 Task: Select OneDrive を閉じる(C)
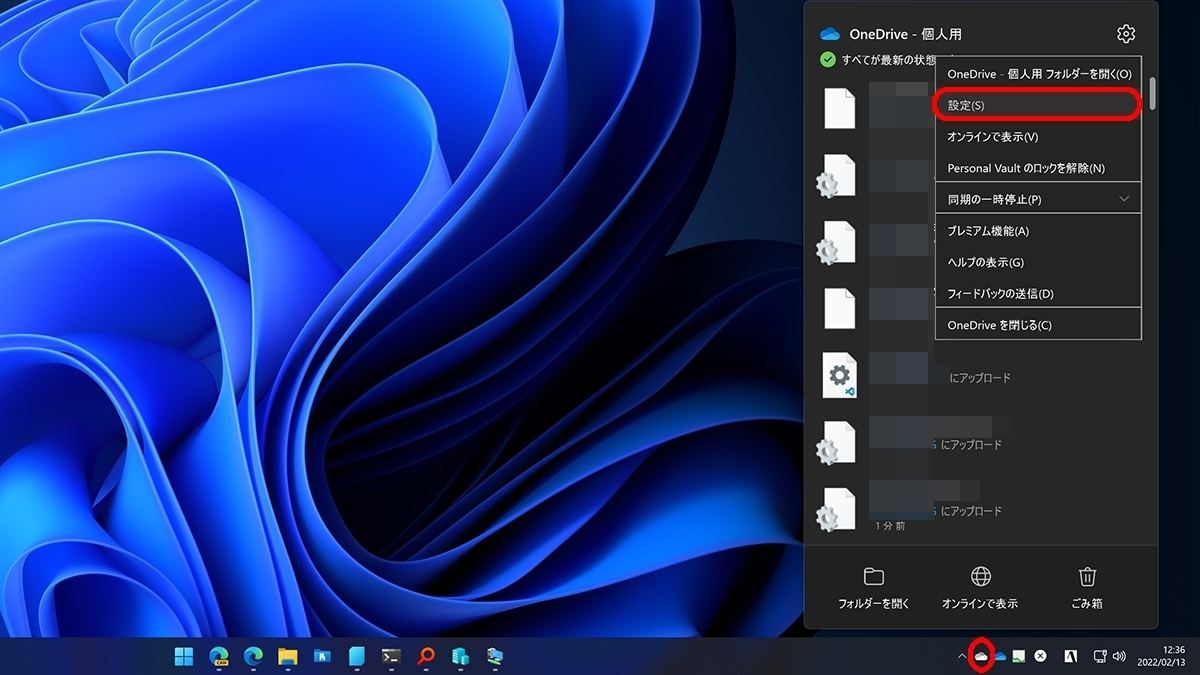[x=1038, y=325]
